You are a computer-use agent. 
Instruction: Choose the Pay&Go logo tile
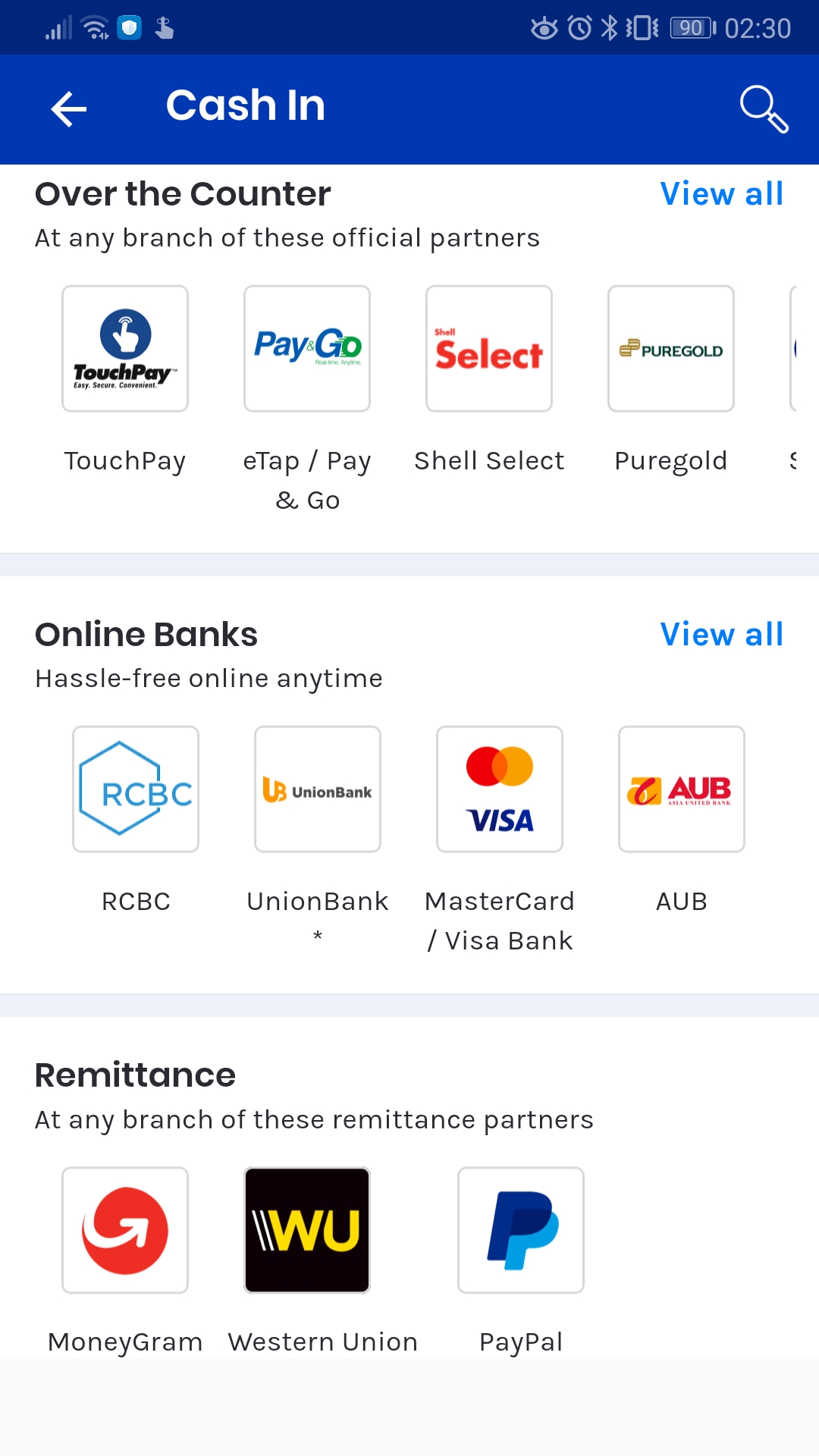307,349
